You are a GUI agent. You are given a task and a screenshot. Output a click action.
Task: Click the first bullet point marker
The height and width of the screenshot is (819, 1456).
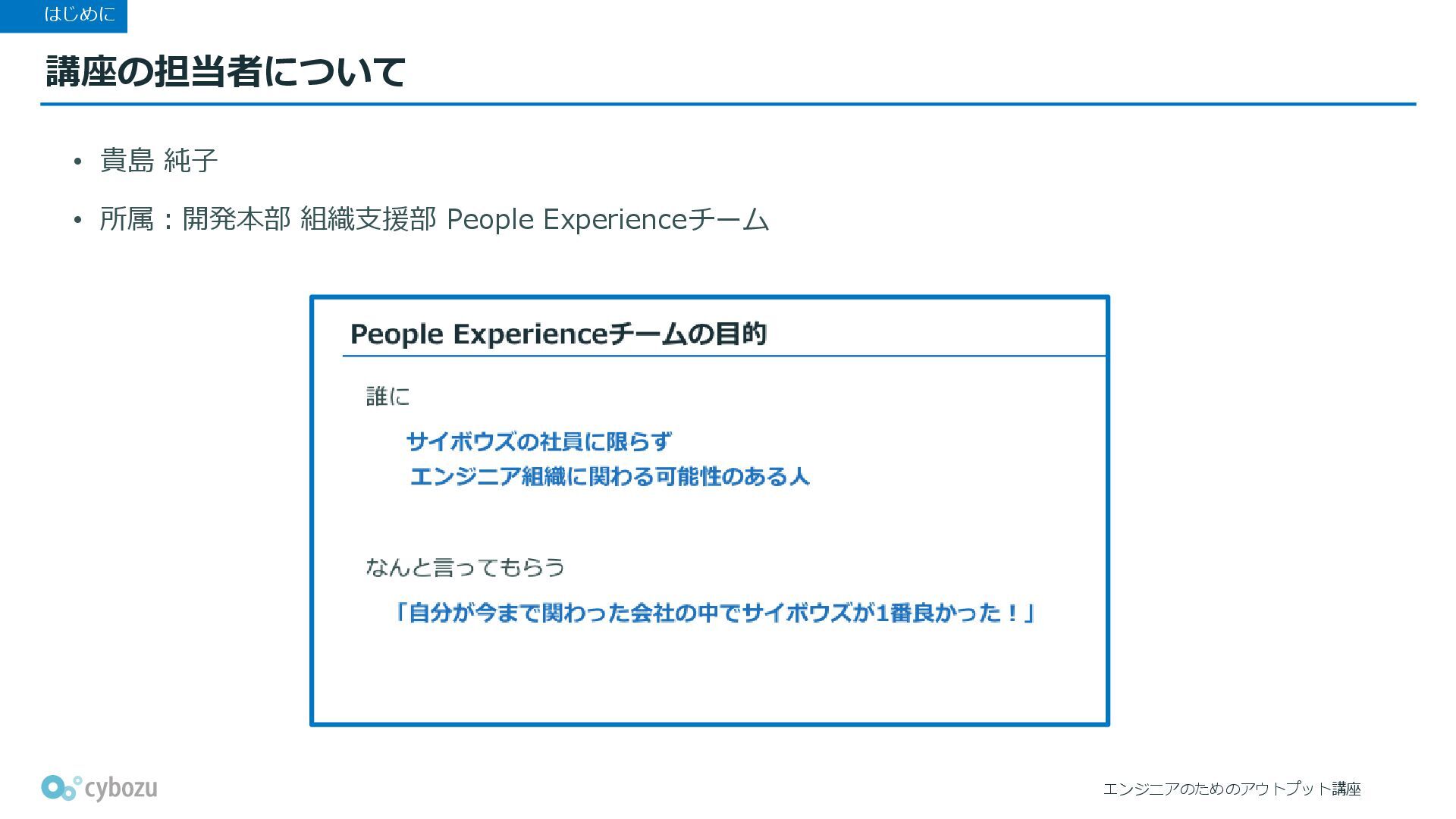point(77,162)
